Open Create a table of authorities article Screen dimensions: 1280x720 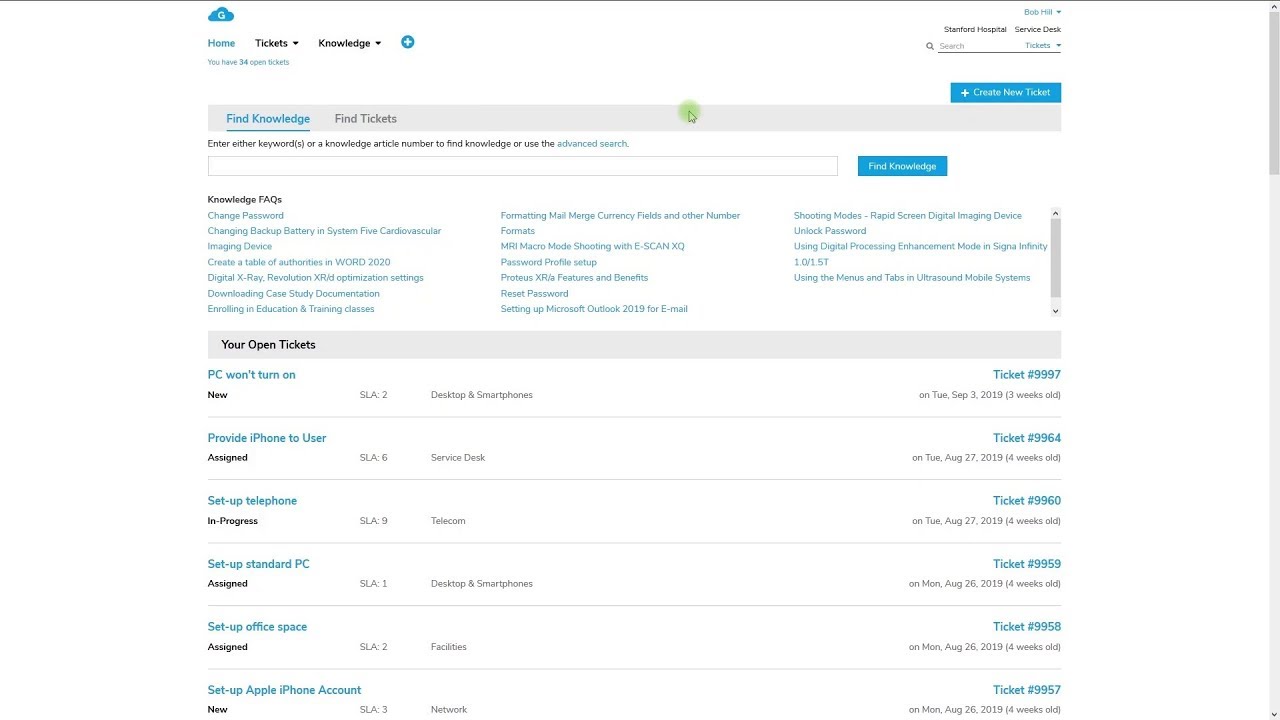tap(299, 262)
